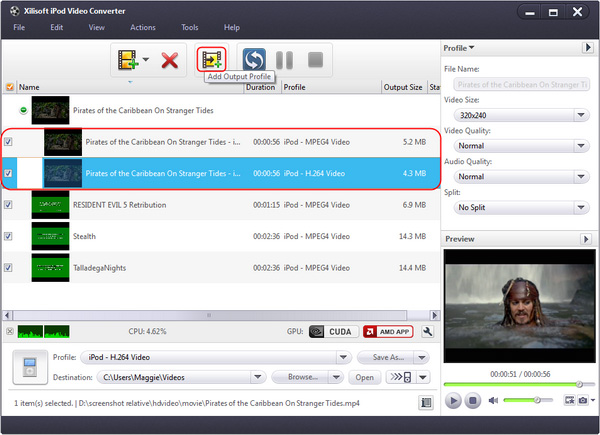Open the Video Size dropdown
Screen dimensions: 600x435
(519, 115)
